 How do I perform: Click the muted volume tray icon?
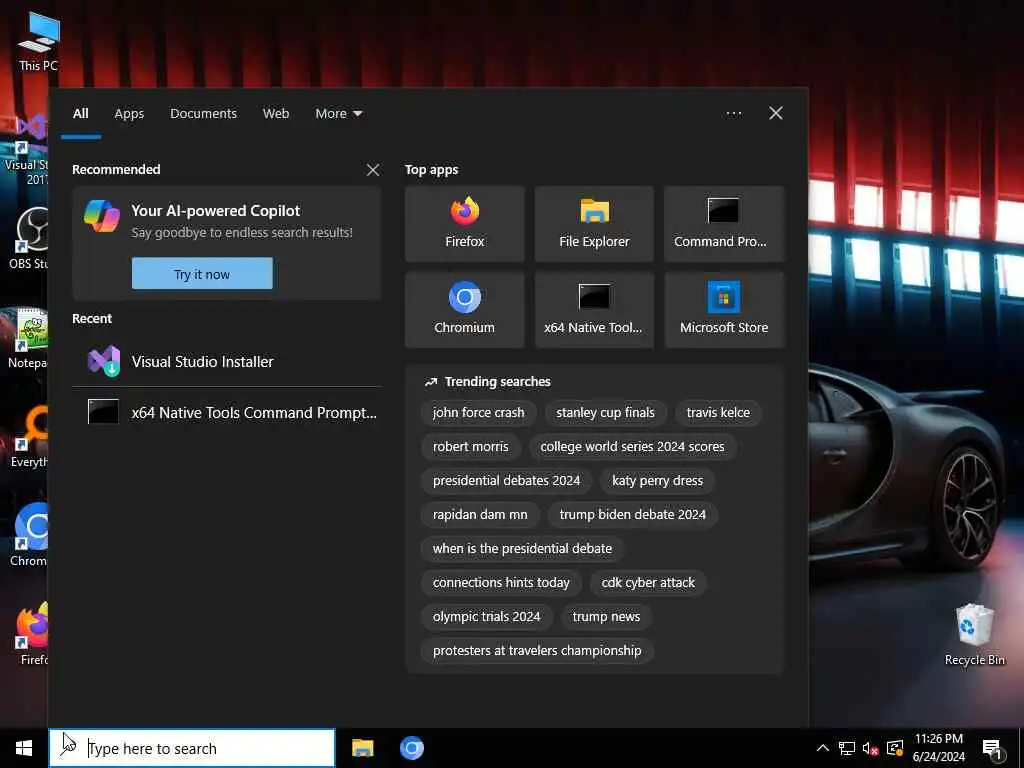tap(870, 748)
